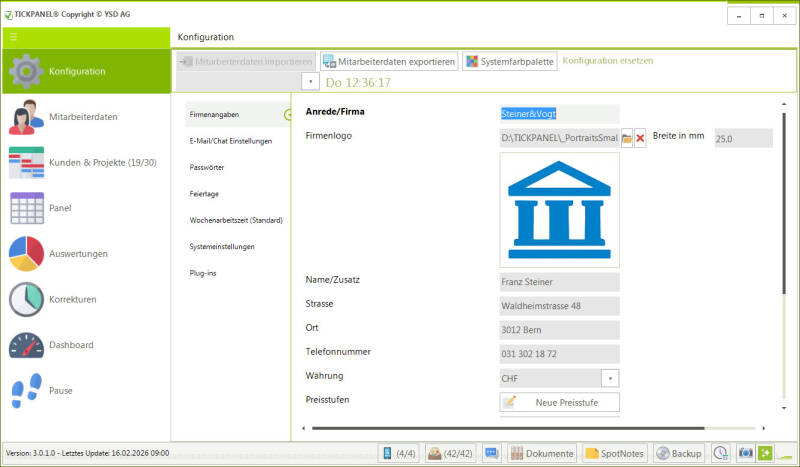
Task: Click vertical scrollbar up arrow
Action: pos(784,104)
